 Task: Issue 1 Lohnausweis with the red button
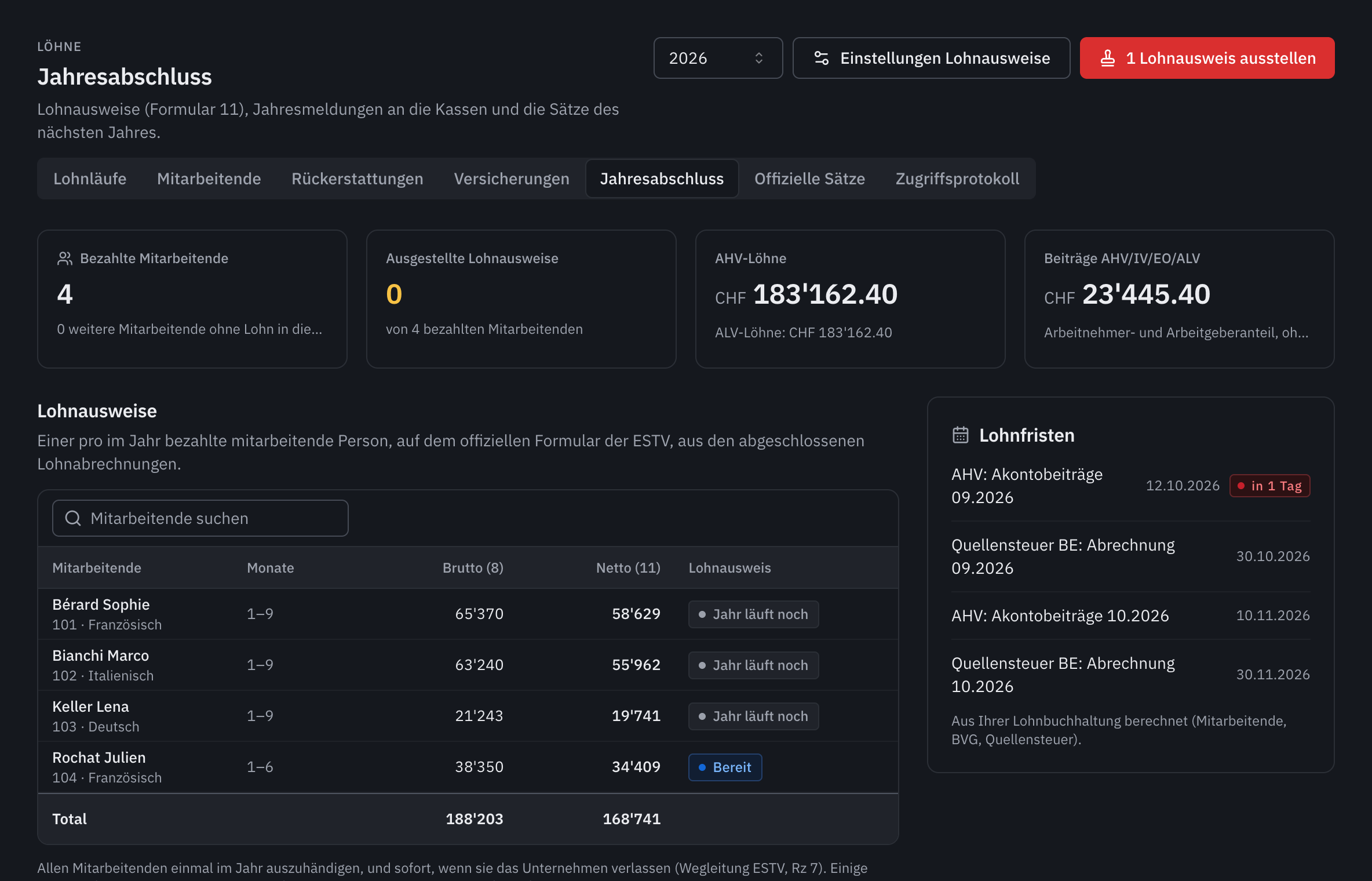click(x=1207, y=58)
